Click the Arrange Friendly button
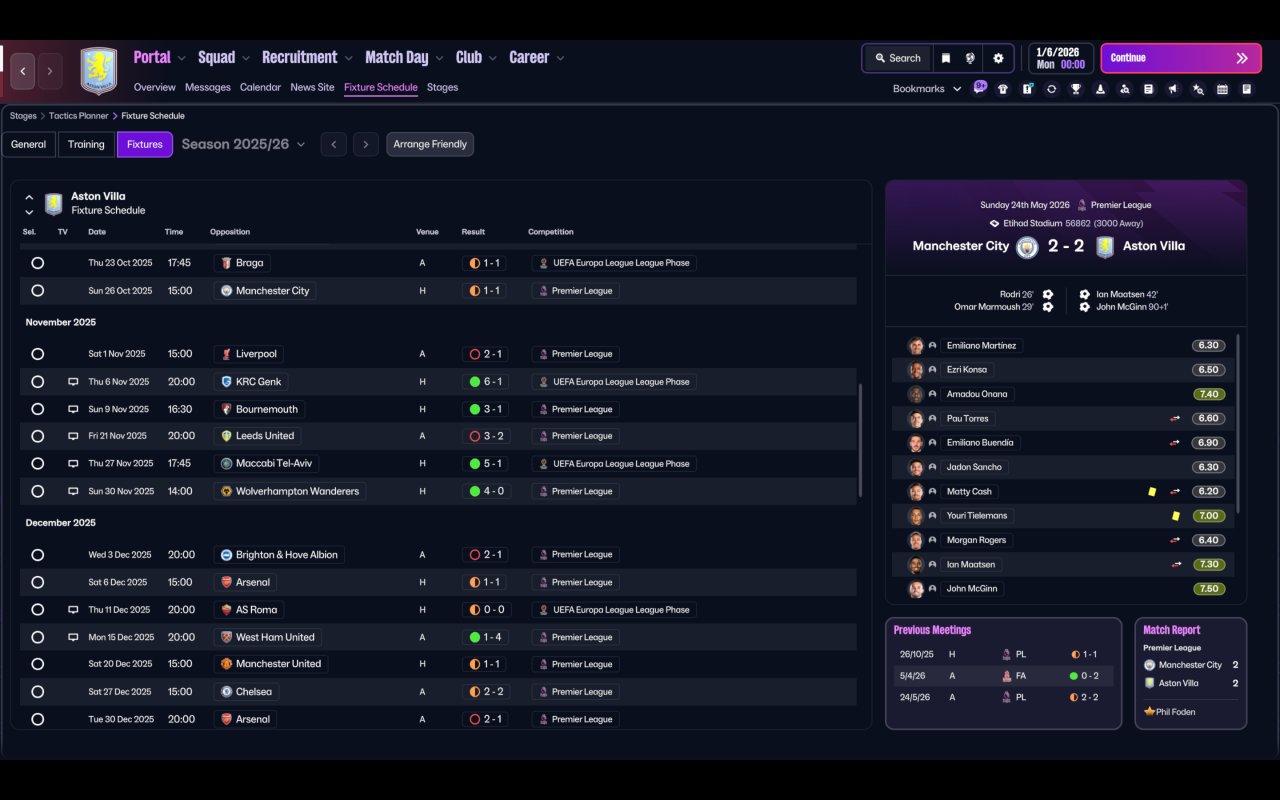 point(430,144)
